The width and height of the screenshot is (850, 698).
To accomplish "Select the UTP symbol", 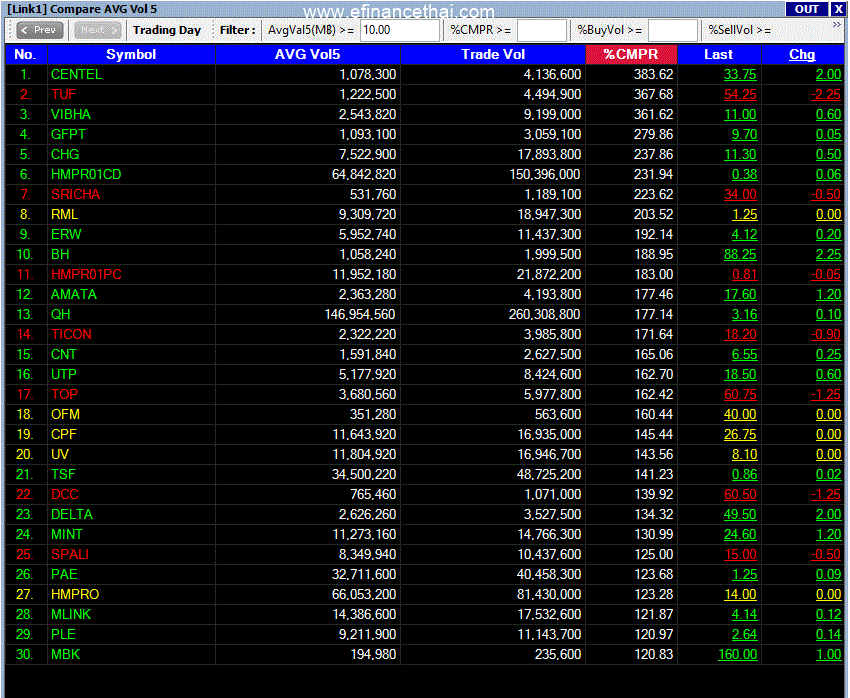I will pyautogui.click(x=64, y=374).
